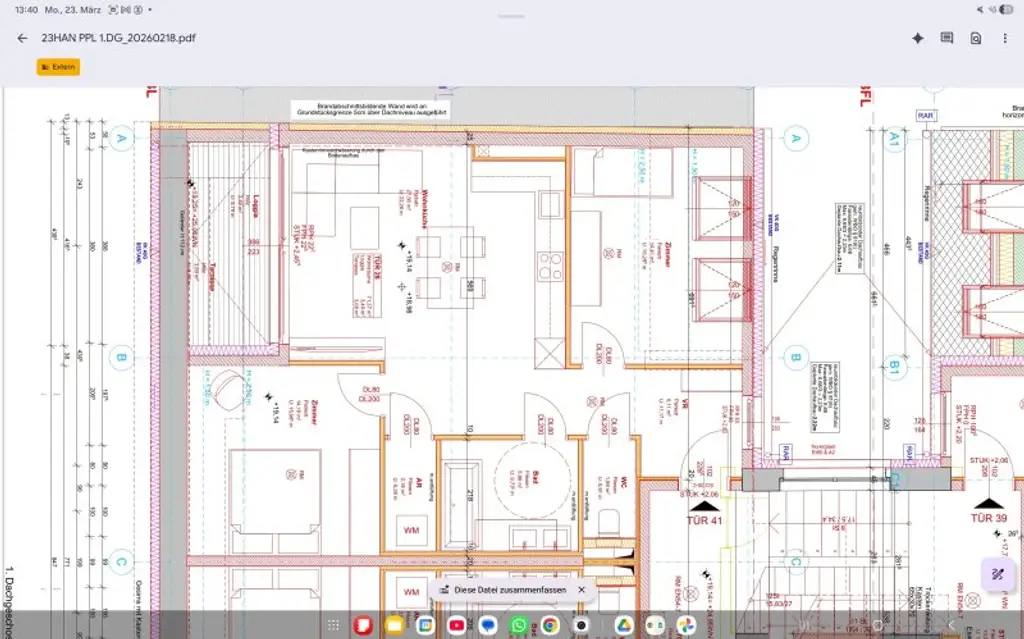Open Google Messages from the taskbar
The image size is (1024, 639).
(x=487, y=624)
